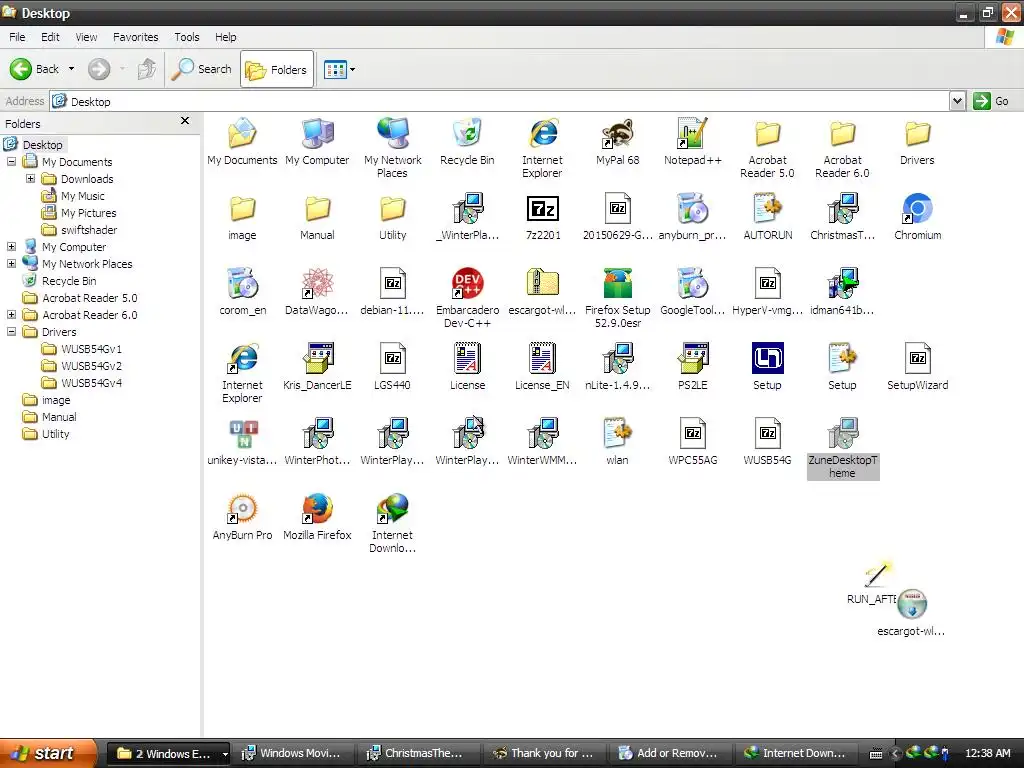This screenshot has height=768, width=1024.
Task: Open the MyPal 68 shortcut icon
Action: click(617, 134)
